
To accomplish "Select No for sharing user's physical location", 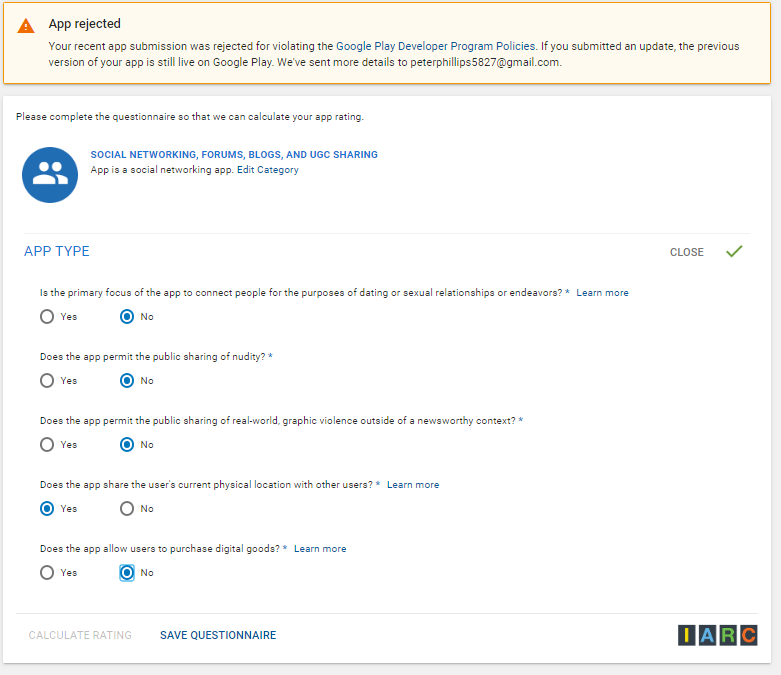I will pyautogui.click(x=127, y=509).
